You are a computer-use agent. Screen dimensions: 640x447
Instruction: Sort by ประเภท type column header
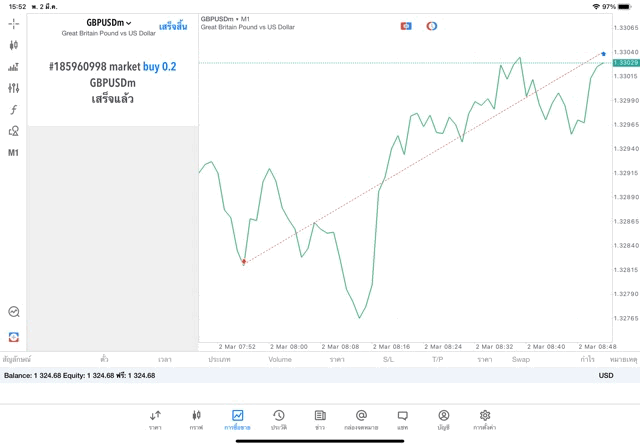click(x=219, y=360)
